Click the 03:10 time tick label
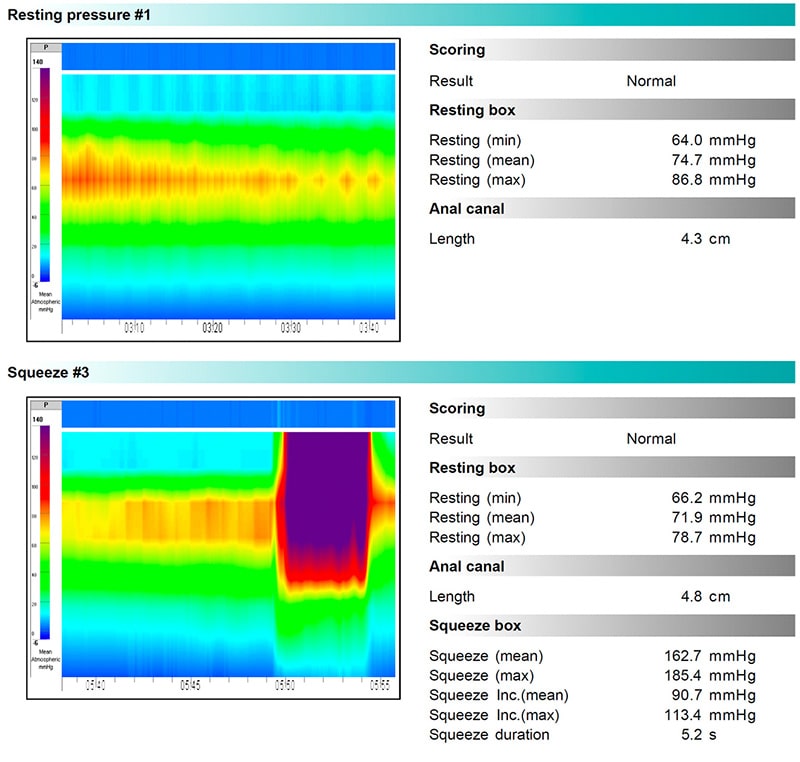The image size is (800, 762). pos(134,327)
